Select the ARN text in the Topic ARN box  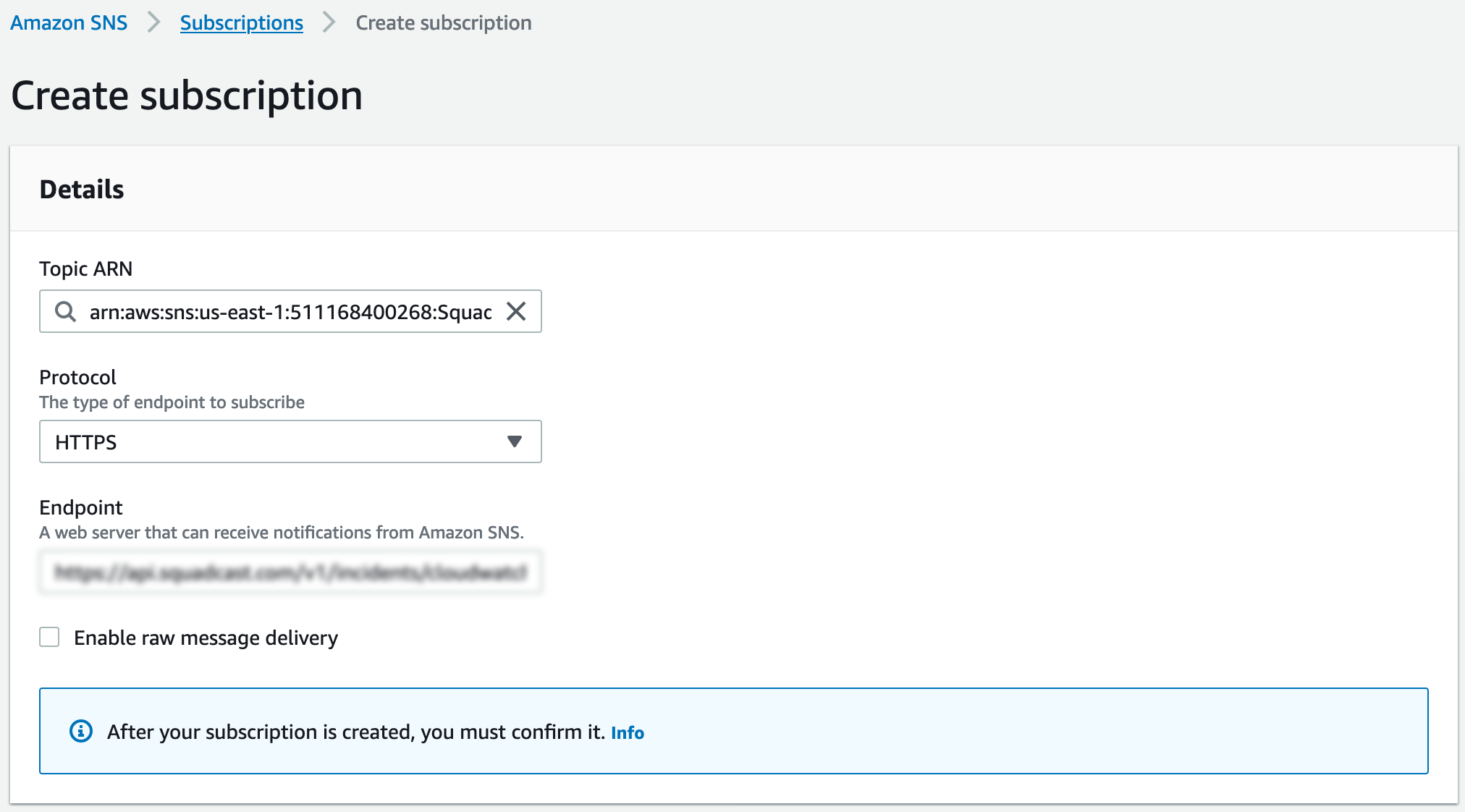pos(290,312)
